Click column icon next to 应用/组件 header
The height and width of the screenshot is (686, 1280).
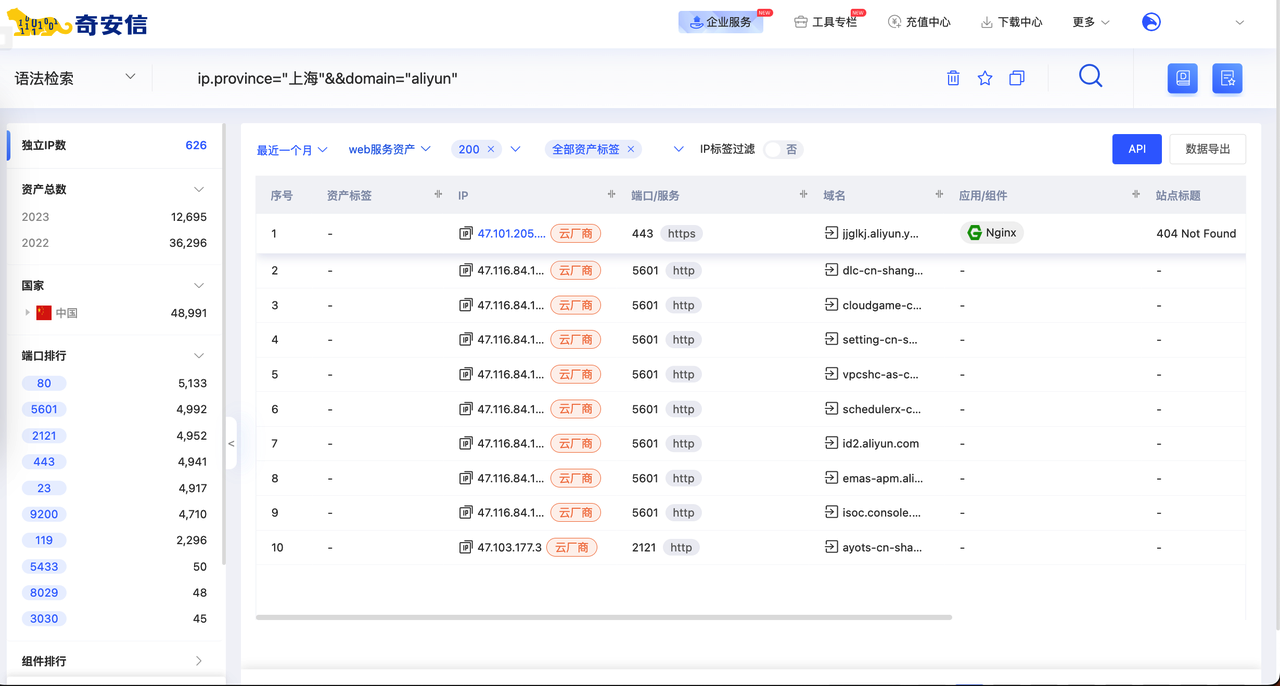coord(1135,195)
